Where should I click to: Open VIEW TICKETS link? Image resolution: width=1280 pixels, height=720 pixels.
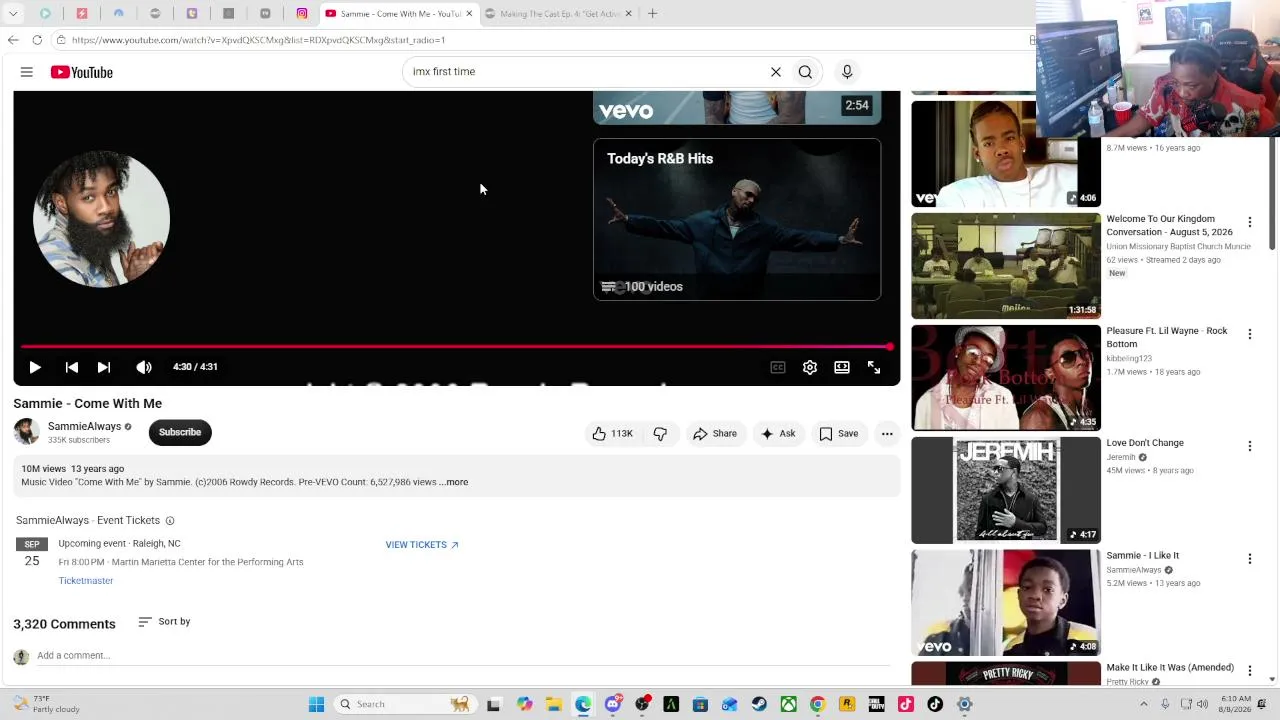coord(422,545)
